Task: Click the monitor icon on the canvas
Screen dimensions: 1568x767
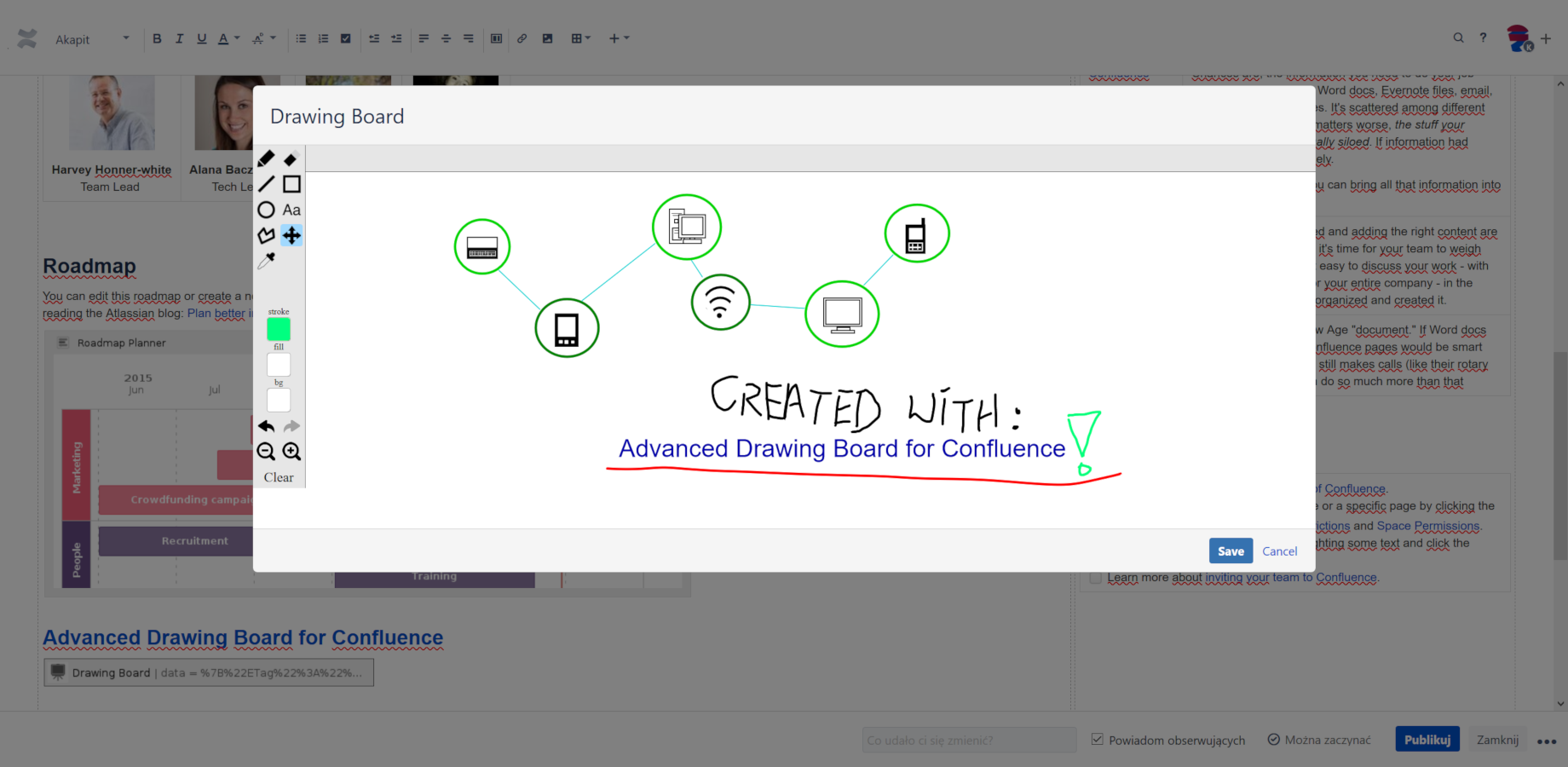Action: (842, 314)
